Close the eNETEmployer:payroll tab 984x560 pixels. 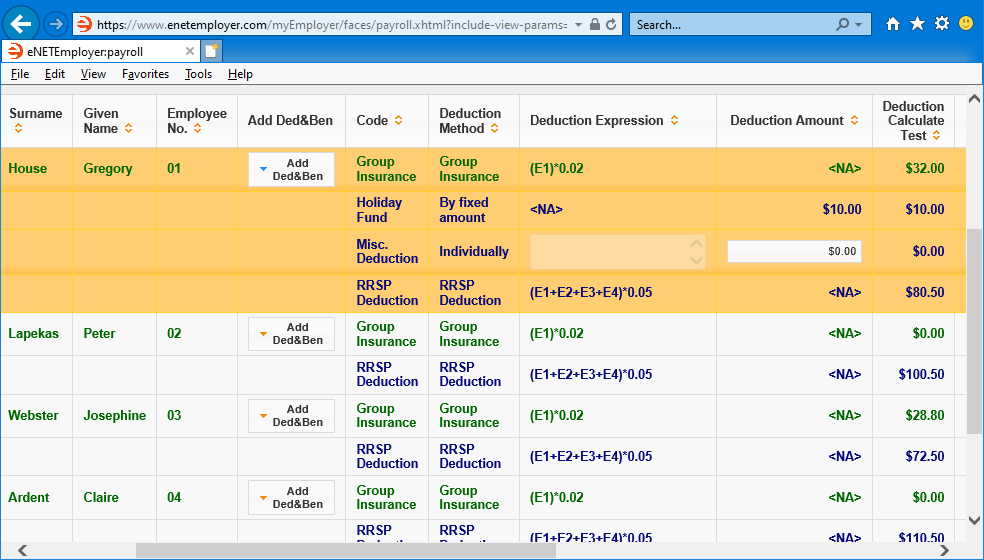click(190, 51)
